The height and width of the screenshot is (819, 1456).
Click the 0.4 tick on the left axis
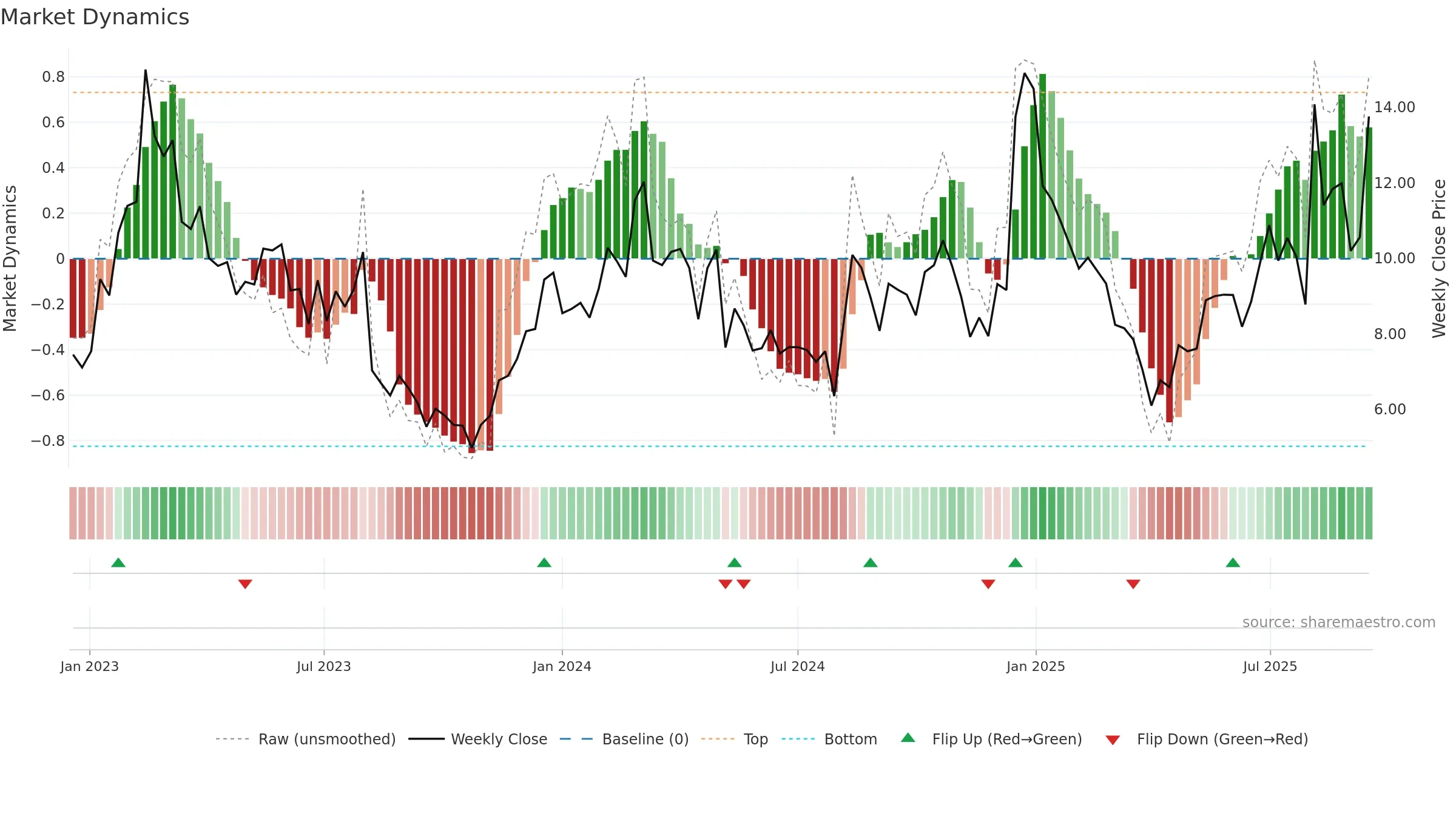53,168
